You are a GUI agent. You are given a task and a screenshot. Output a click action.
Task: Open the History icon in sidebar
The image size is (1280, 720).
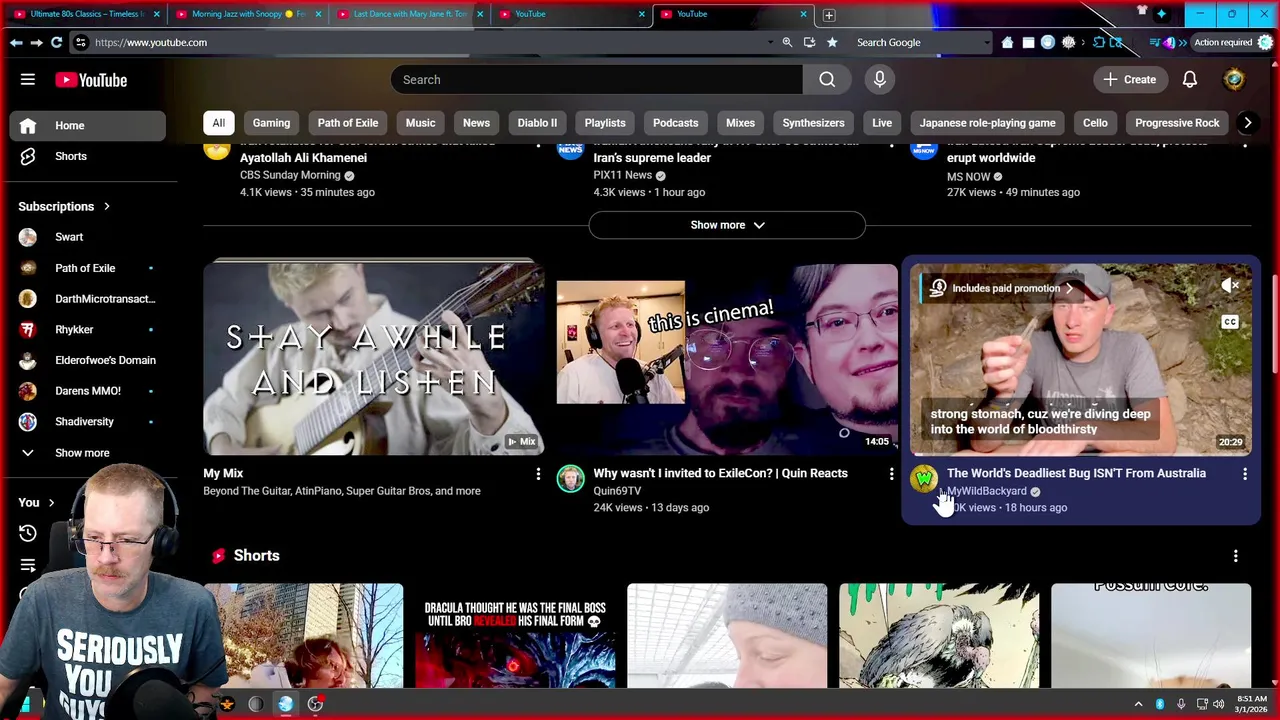28,533
